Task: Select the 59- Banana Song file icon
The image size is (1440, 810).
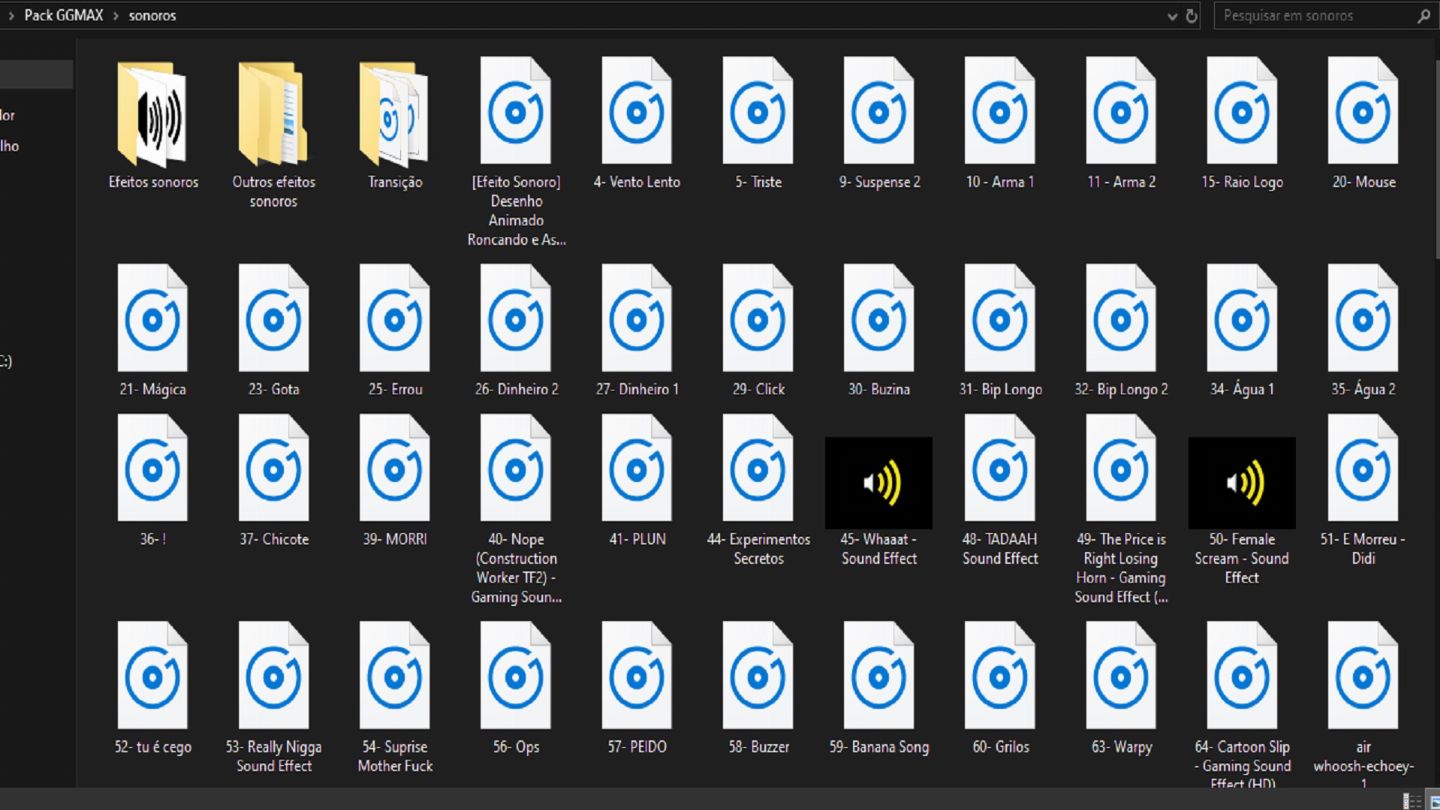Action: pos(878,676)
